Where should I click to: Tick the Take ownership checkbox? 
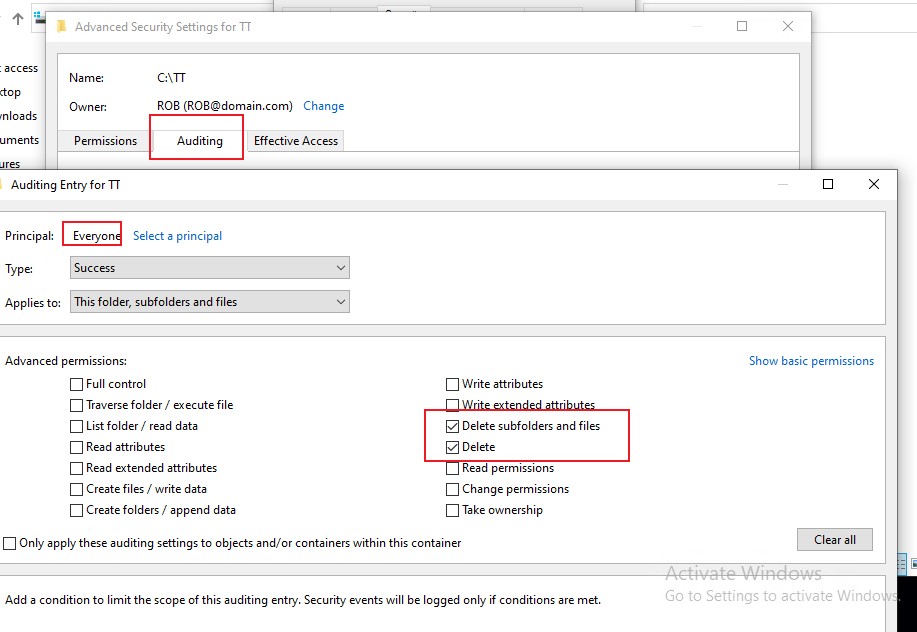[452, 510]
